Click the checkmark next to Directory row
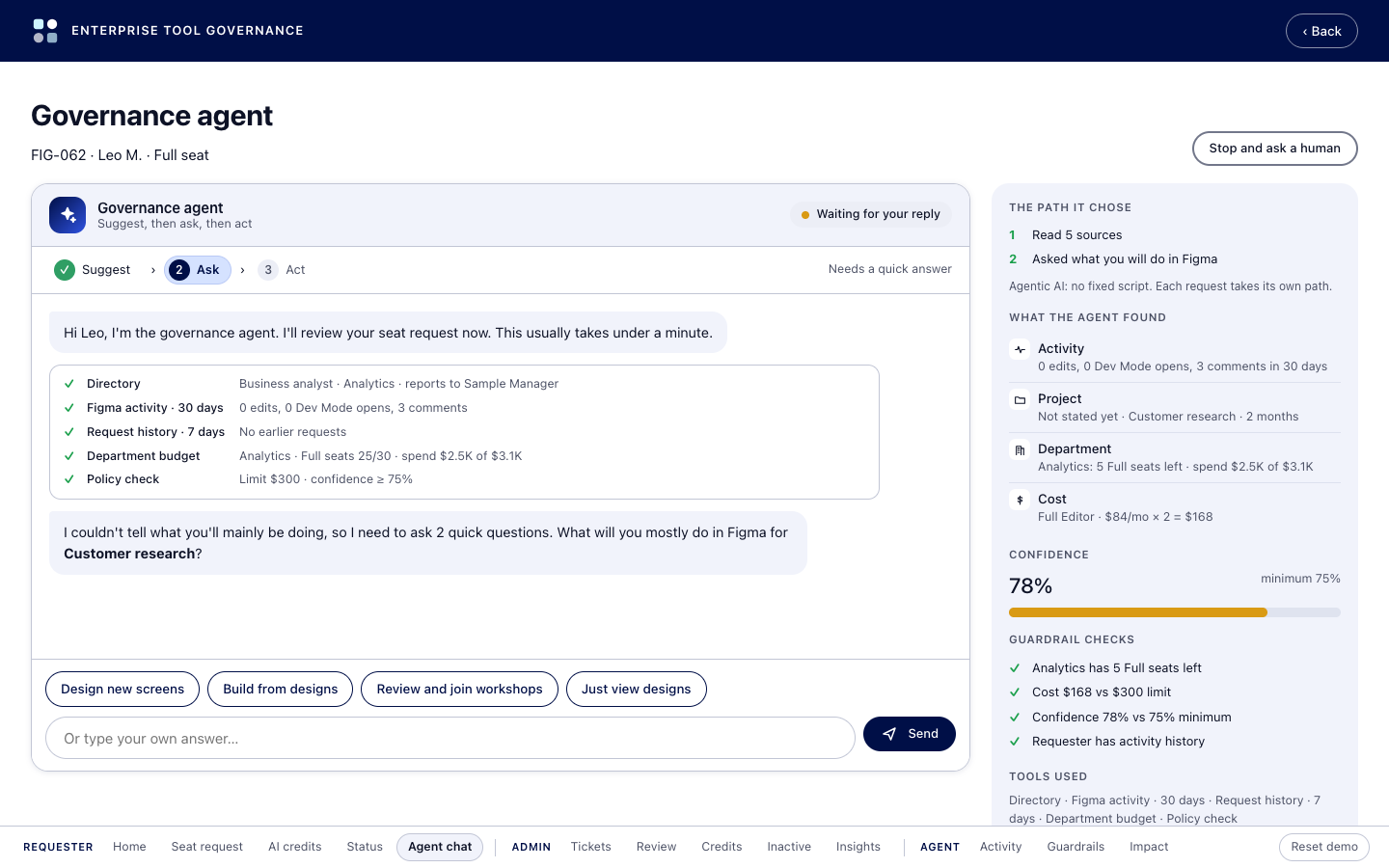 click(x=69, y=384)
